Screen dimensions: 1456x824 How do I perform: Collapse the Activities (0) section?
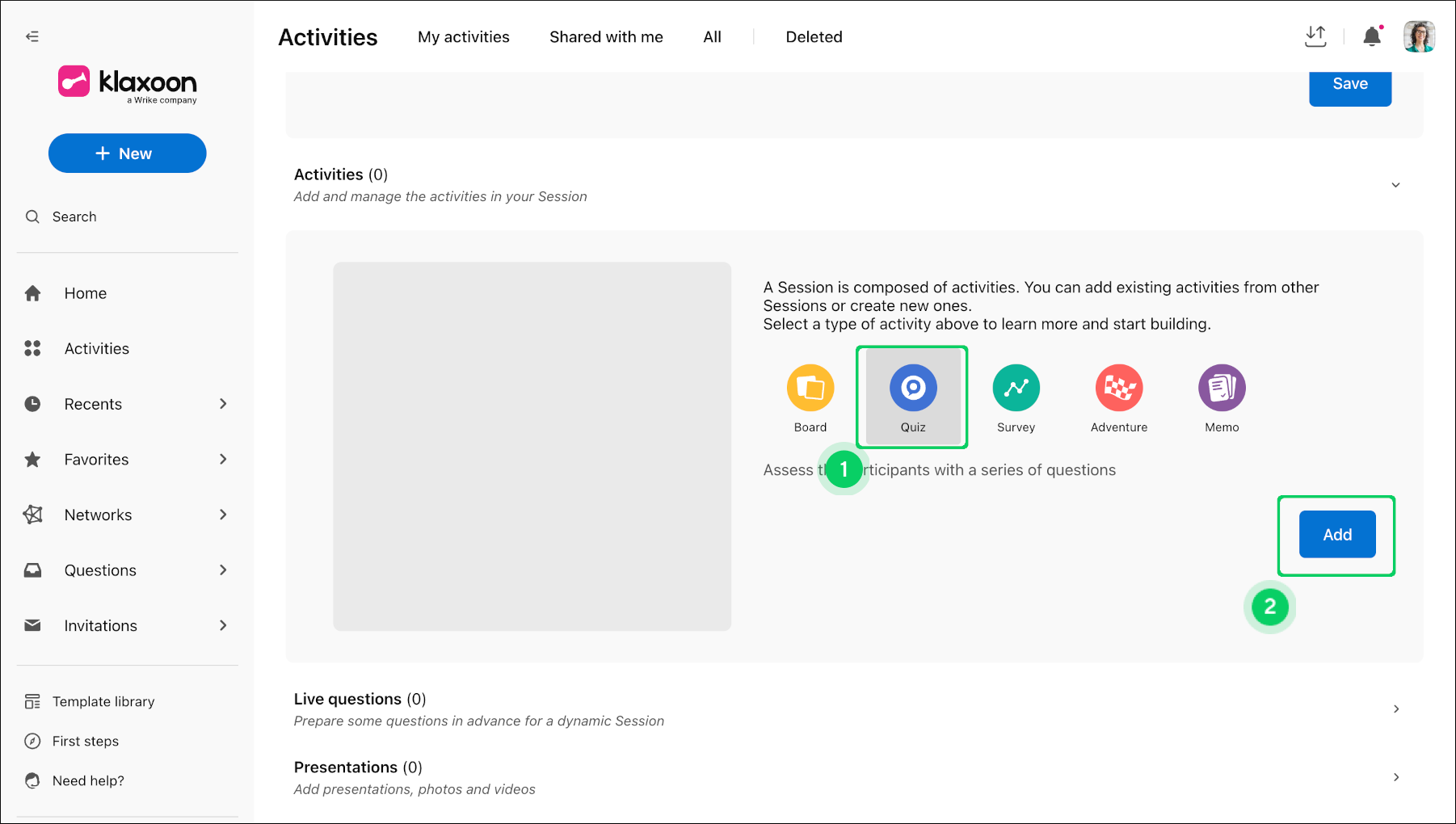pyautogui.click(x=1395, y=185)
